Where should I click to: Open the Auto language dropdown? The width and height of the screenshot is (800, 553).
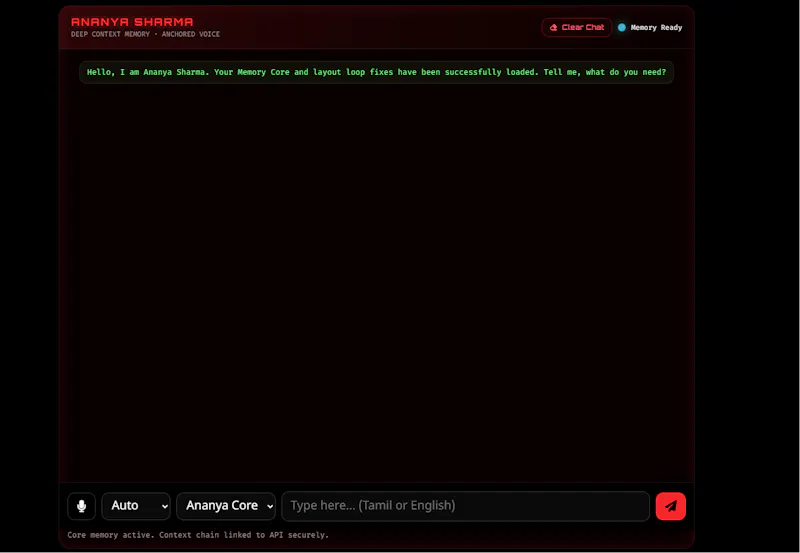click(136, 506)
